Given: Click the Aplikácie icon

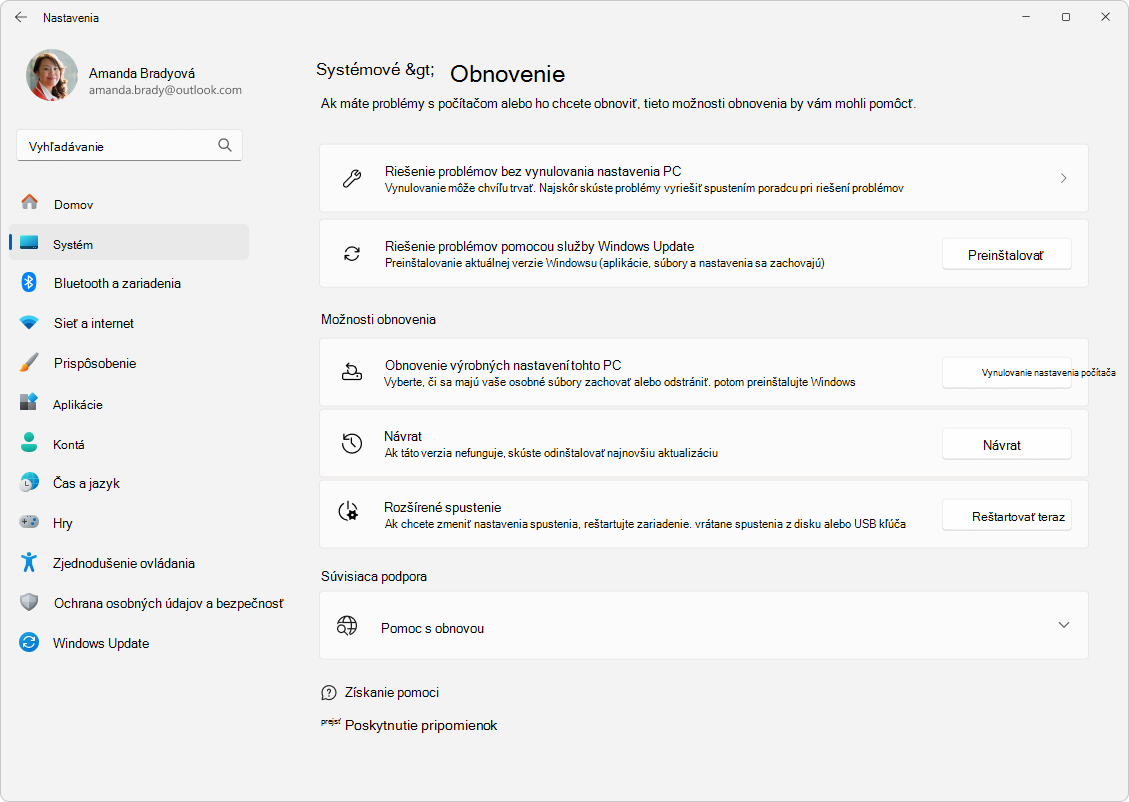Looking at the screenshot, I should tap(29, 402).
